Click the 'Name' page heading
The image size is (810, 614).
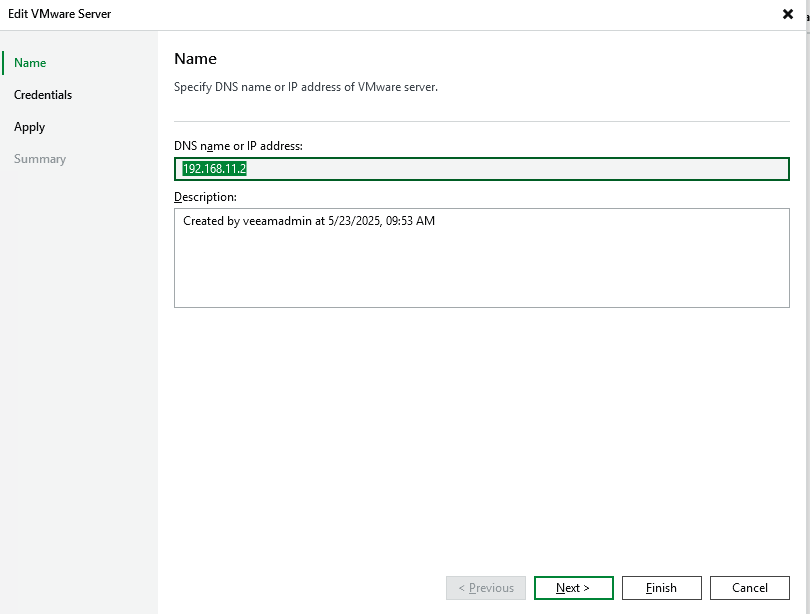pyautogui.click(x=195, y=59)
